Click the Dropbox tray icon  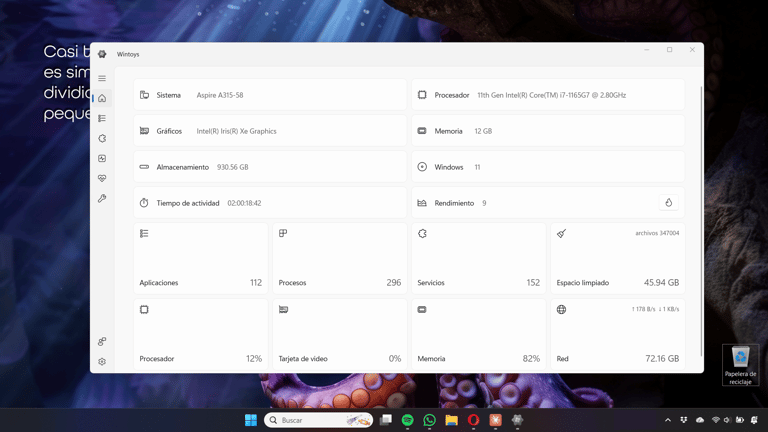(x=684, y=420)
